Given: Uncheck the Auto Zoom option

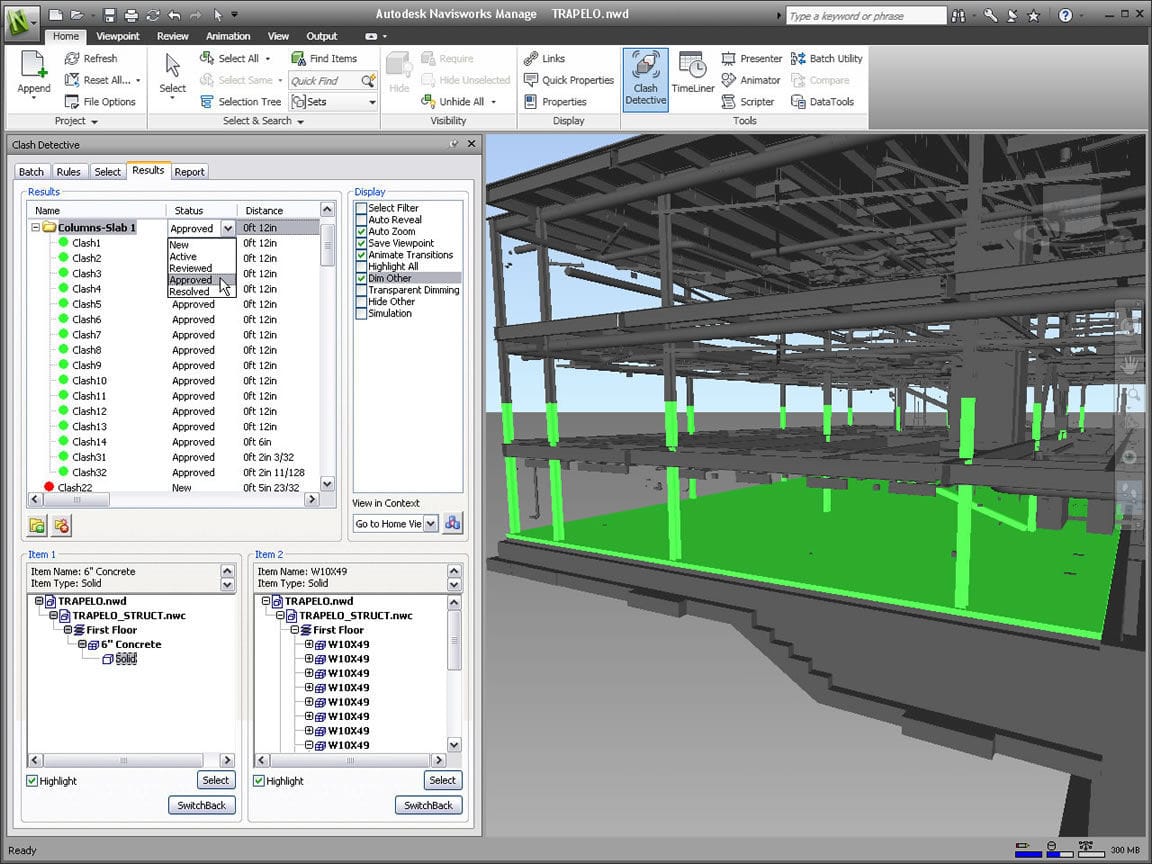Looking at the screenshot, I should point(362,232).
